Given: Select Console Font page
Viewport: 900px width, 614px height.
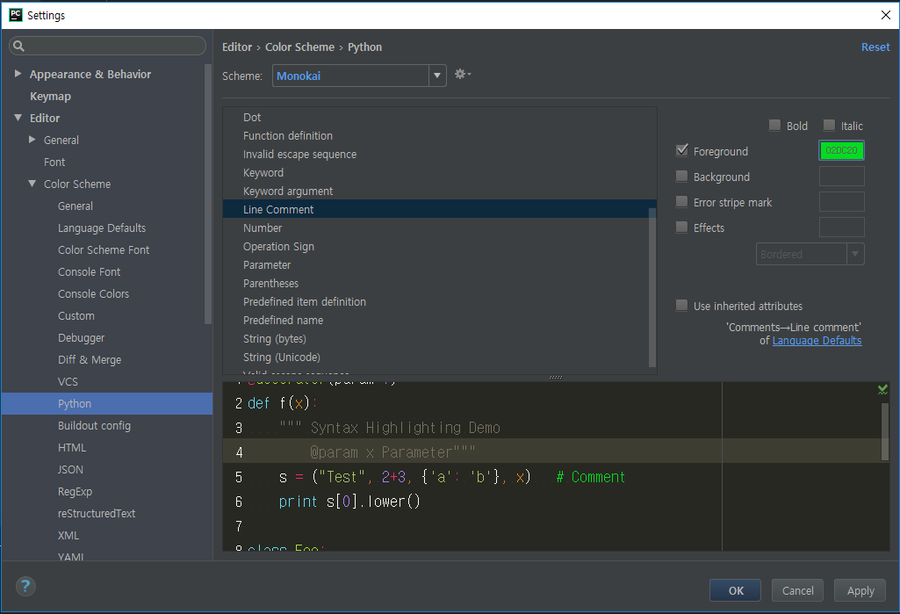Looking at the screenshot, I should pyautogui.click(x=89, y=271).
